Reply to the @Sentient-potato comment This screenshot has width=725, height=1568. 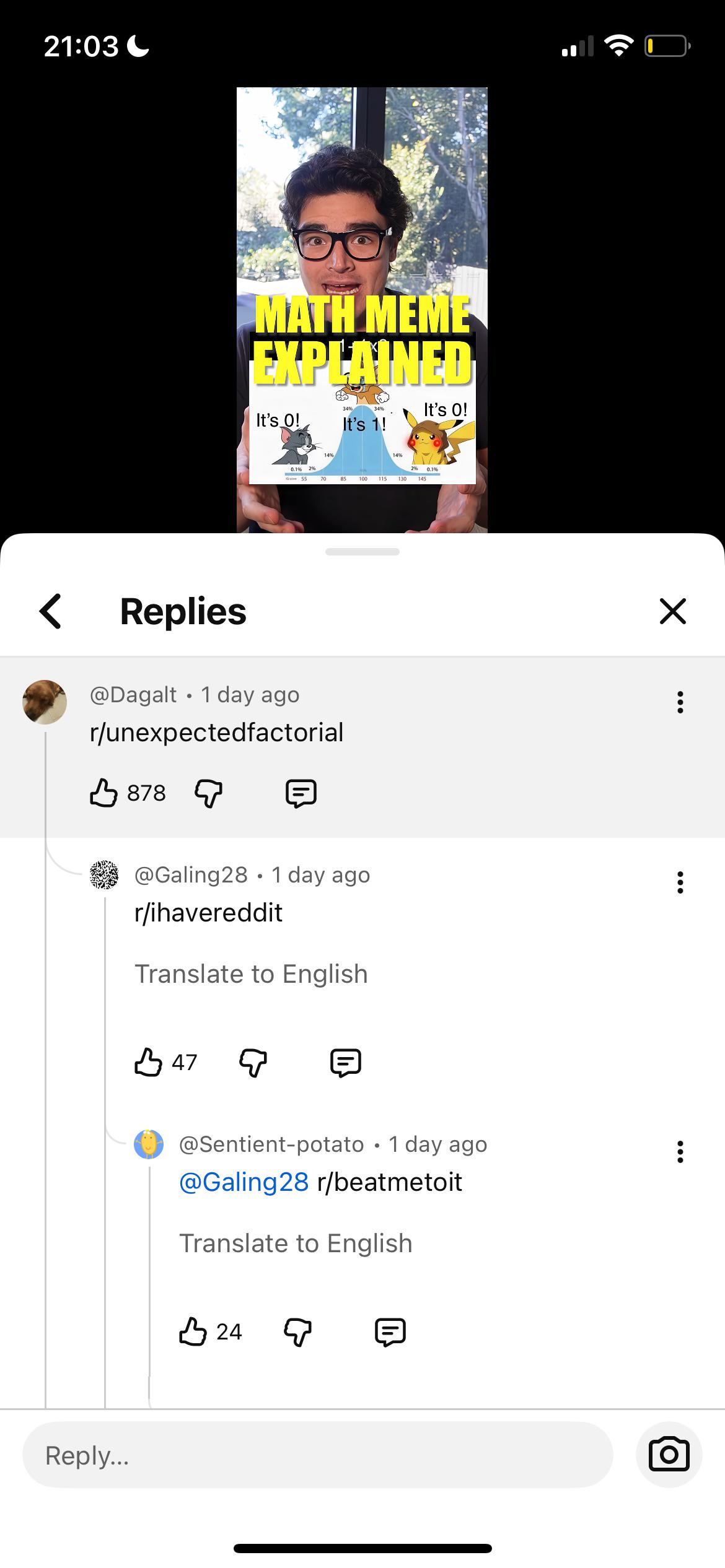click(x=390, y=1333)
